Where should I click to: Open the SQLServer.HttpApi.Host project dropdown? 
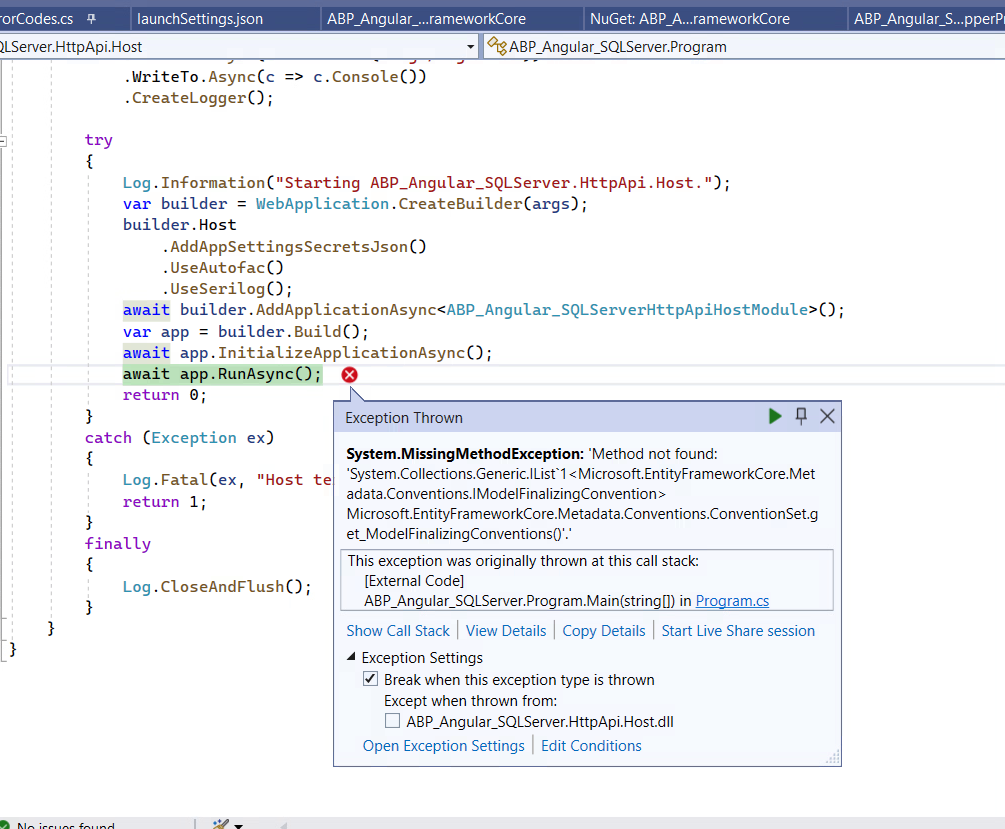click(471, 47)
